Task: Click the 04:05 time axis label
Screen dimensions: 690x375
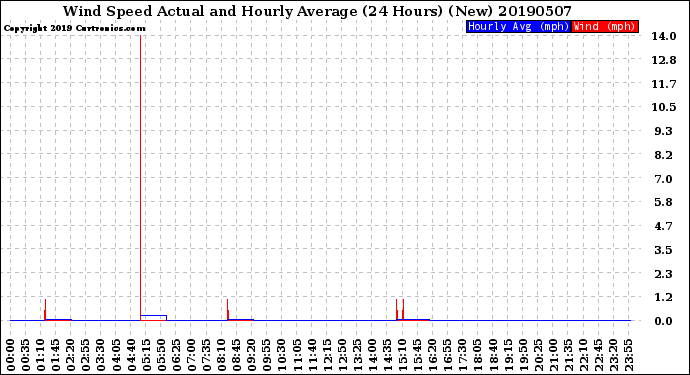Action: 116,355
